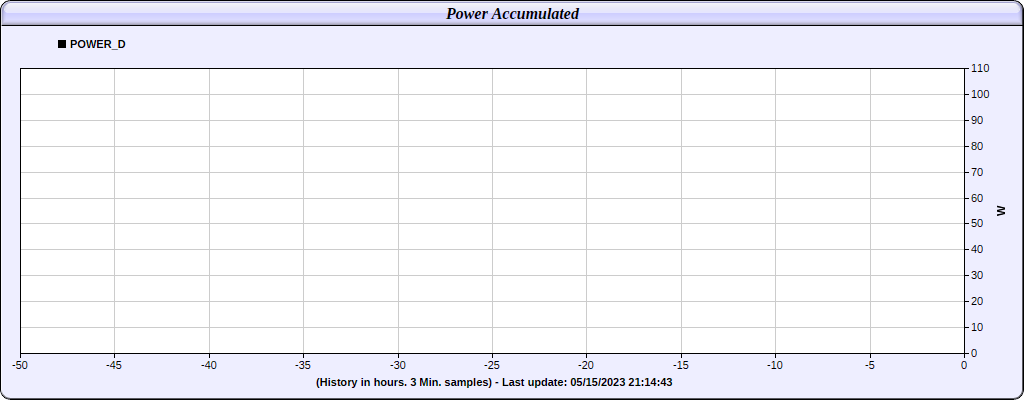The image size is (1024, 400).
Task: Click the -30 hours axis label
Action: pos(398,365)
